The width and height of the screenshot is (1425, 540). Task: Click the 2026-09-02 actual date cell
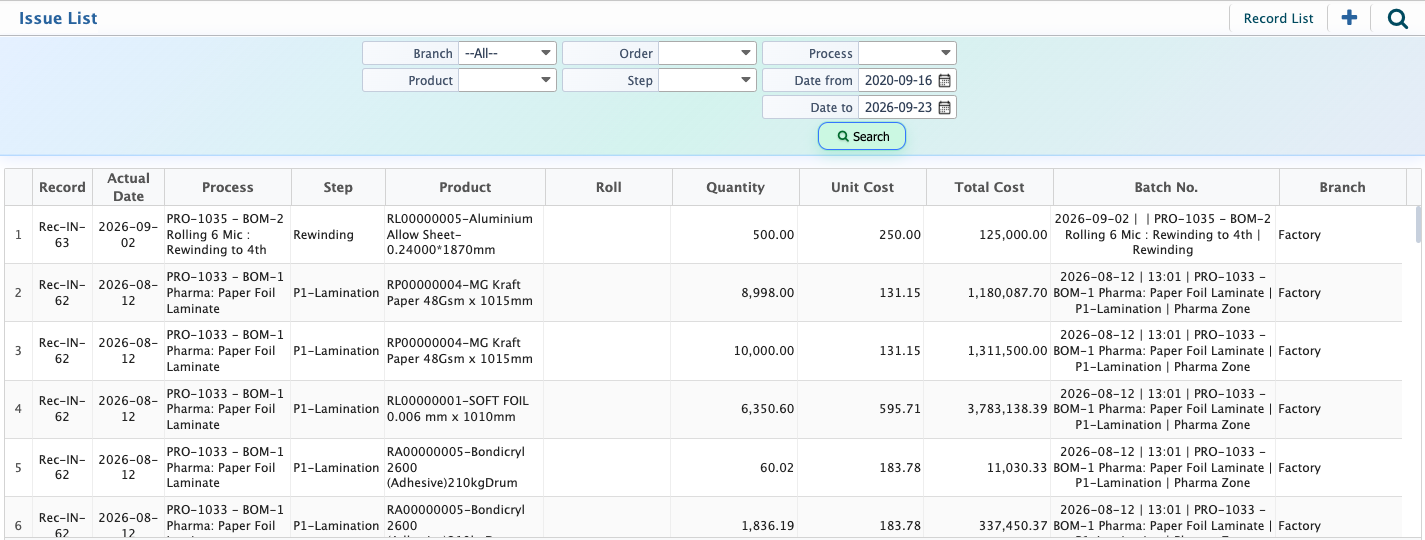tap(128, 235)
